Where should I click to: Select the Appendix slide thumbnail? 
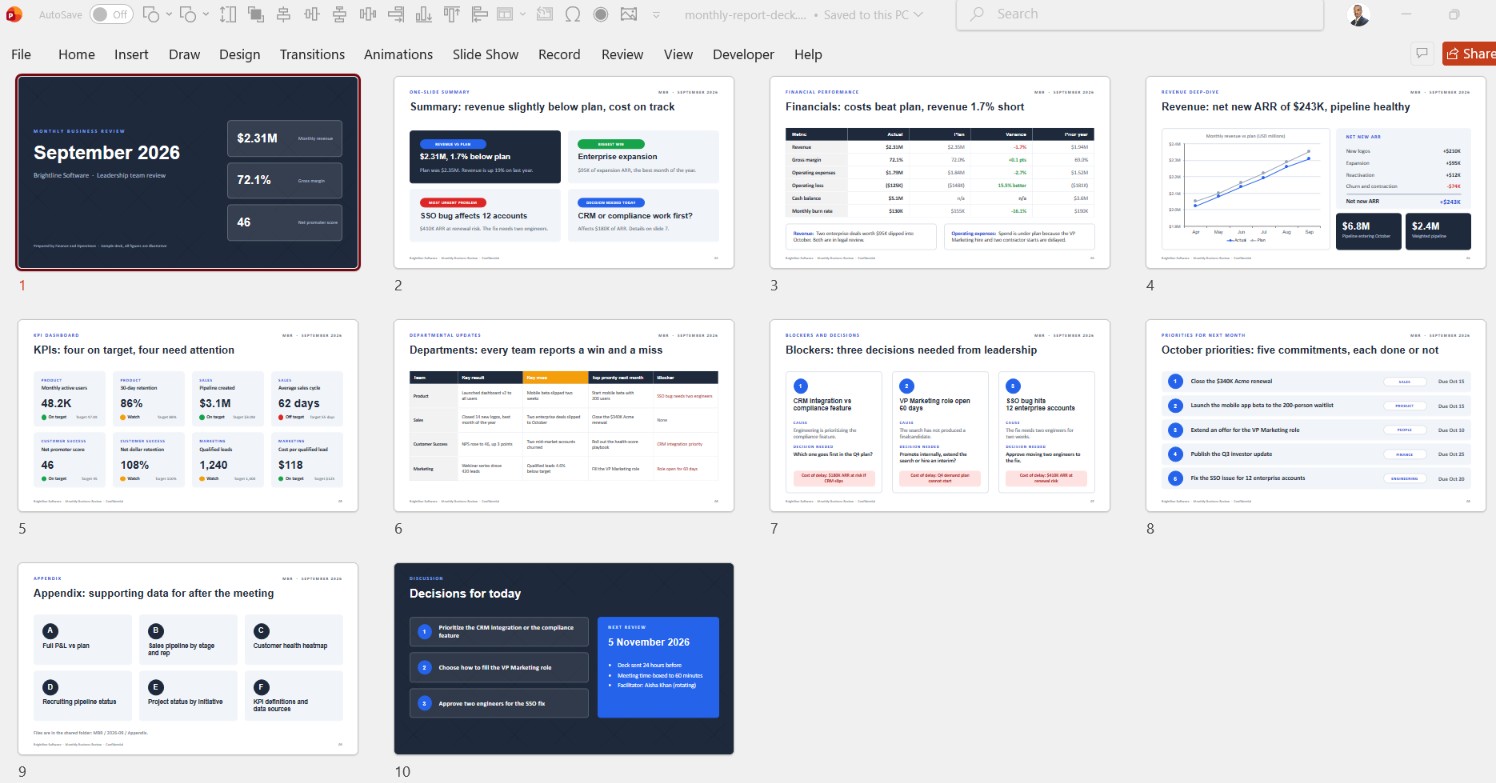(188, 658)
